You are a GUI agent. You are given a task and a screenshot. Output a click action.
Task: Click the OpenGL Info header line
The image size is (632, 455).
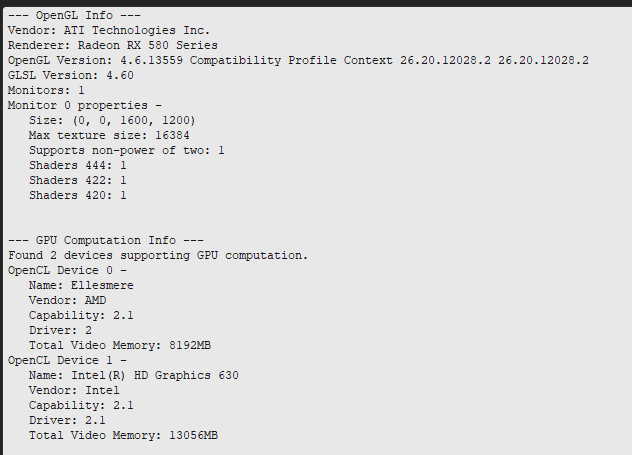click(74, 15)
